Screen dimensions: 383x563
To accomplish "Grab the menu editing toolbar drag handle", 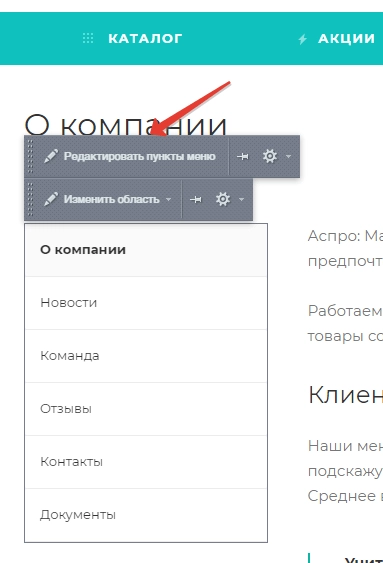I will pos(31,157).
